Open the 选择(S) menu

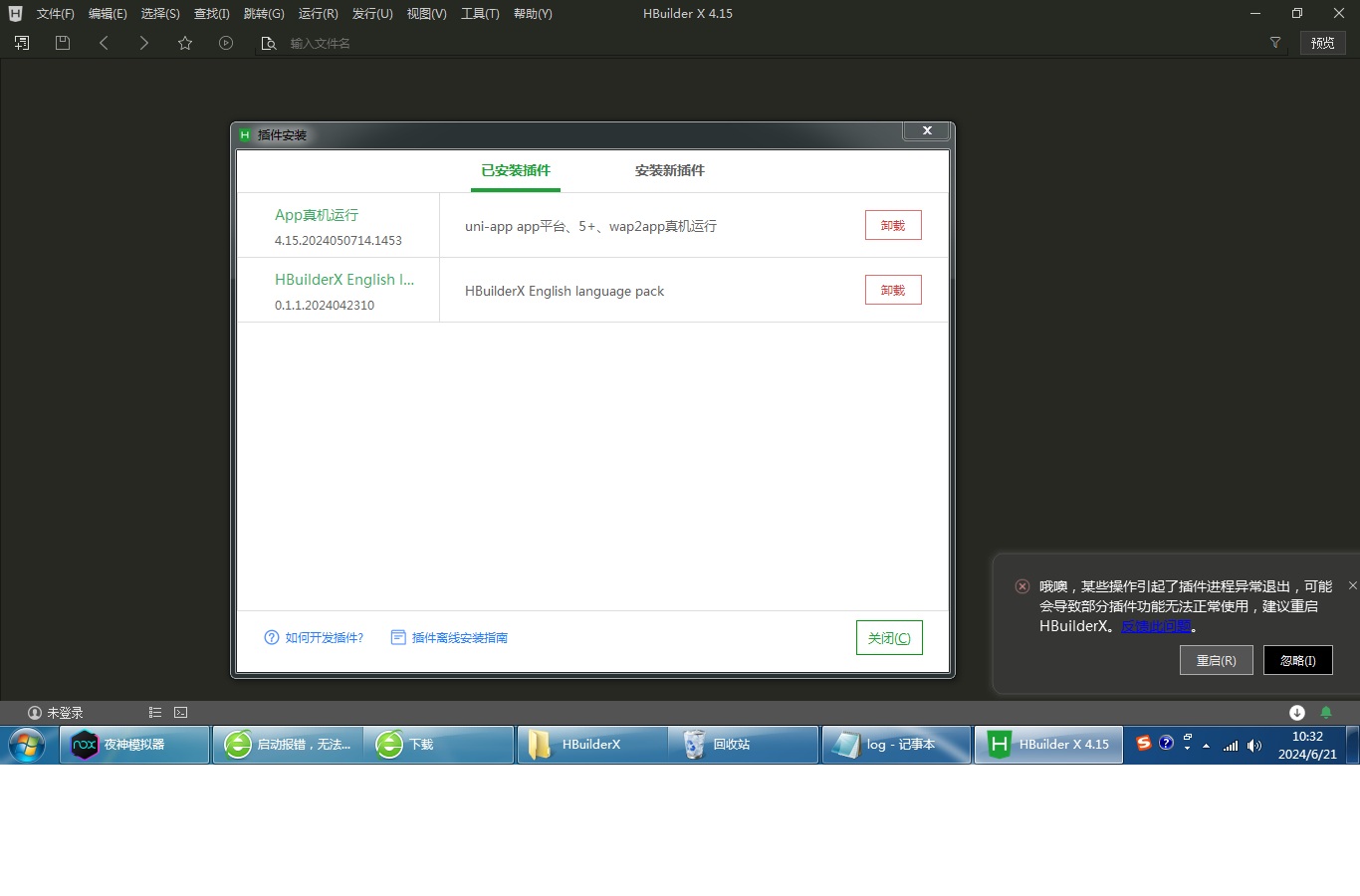[160, 14]
